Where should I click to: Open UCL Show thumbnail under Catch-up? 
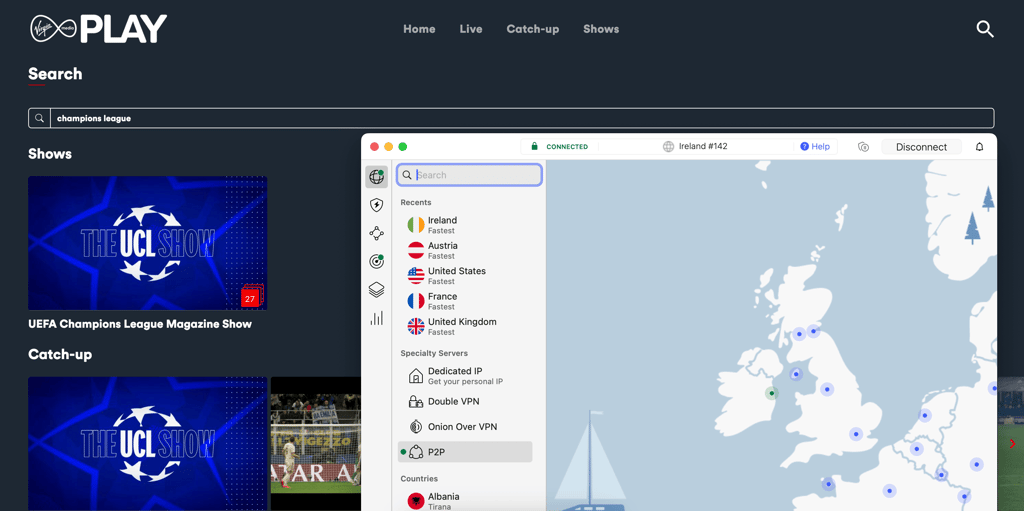(148, 444)
